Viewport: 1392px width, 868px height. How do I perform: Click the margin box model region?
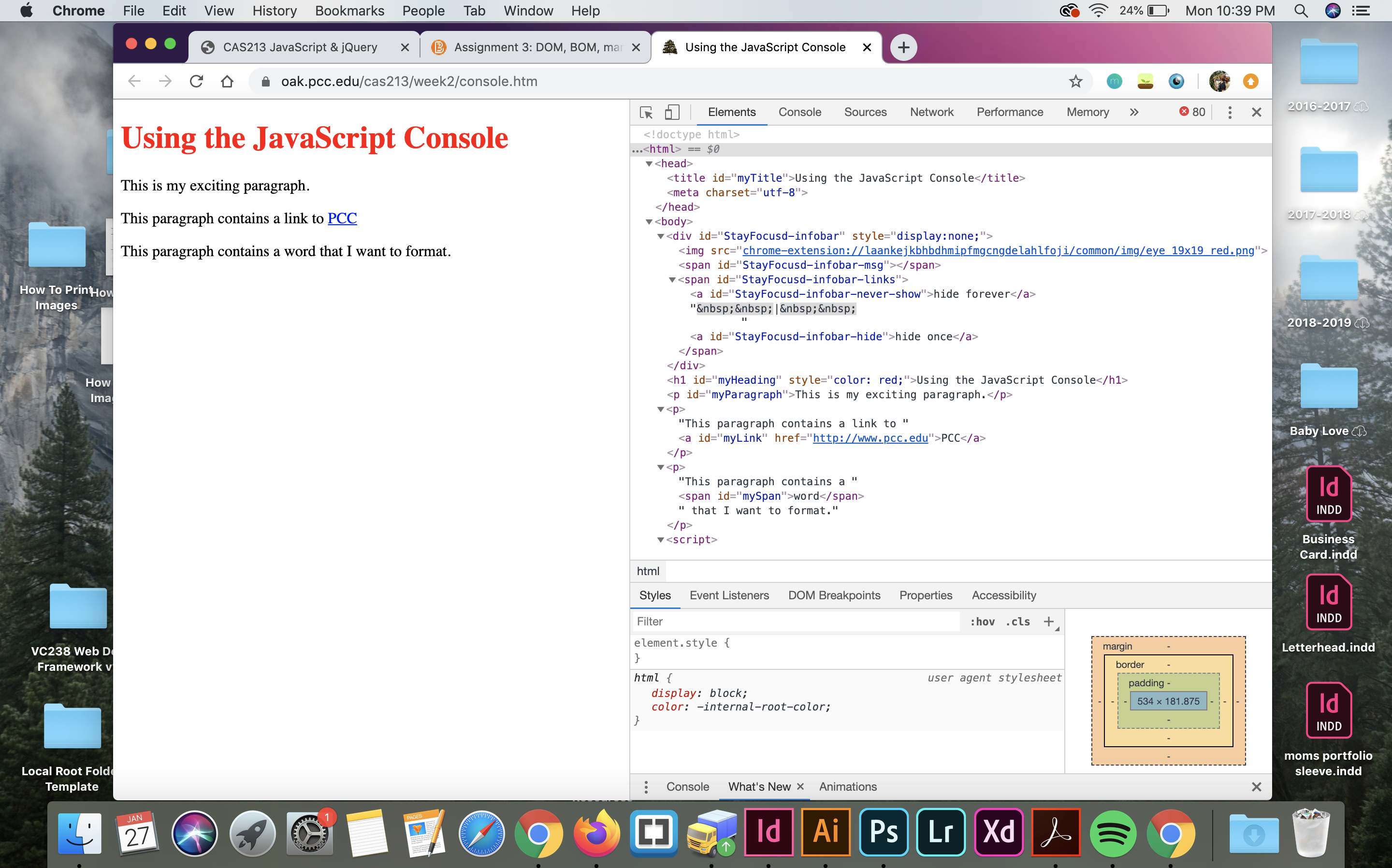coord(1116,646)
